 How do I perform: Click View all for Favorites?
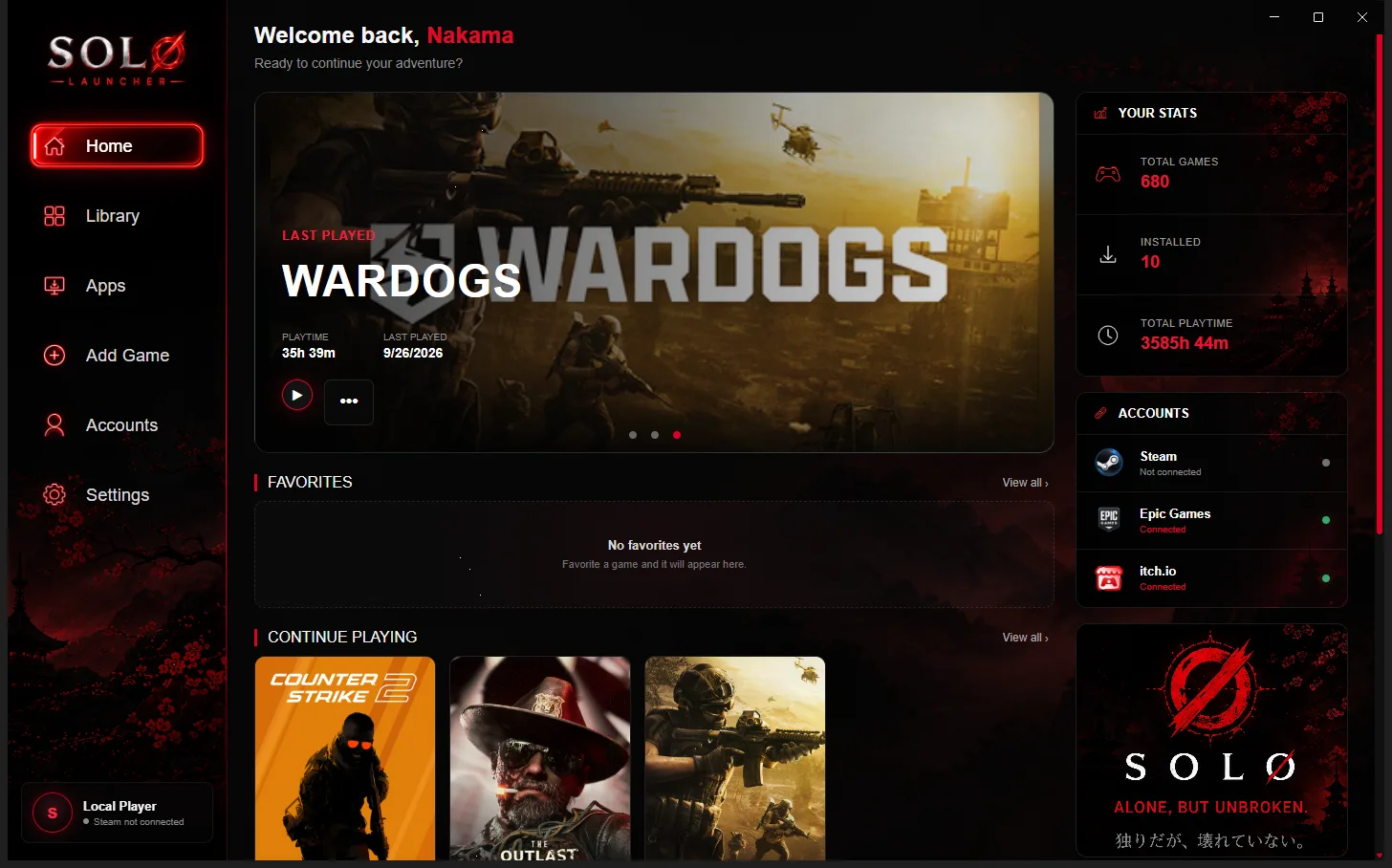(1025, 483)
